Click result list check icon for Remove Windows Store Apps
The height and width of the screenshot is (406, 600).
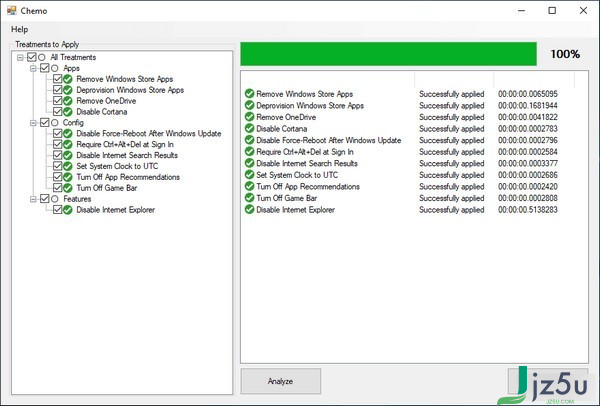click(249, 94)
